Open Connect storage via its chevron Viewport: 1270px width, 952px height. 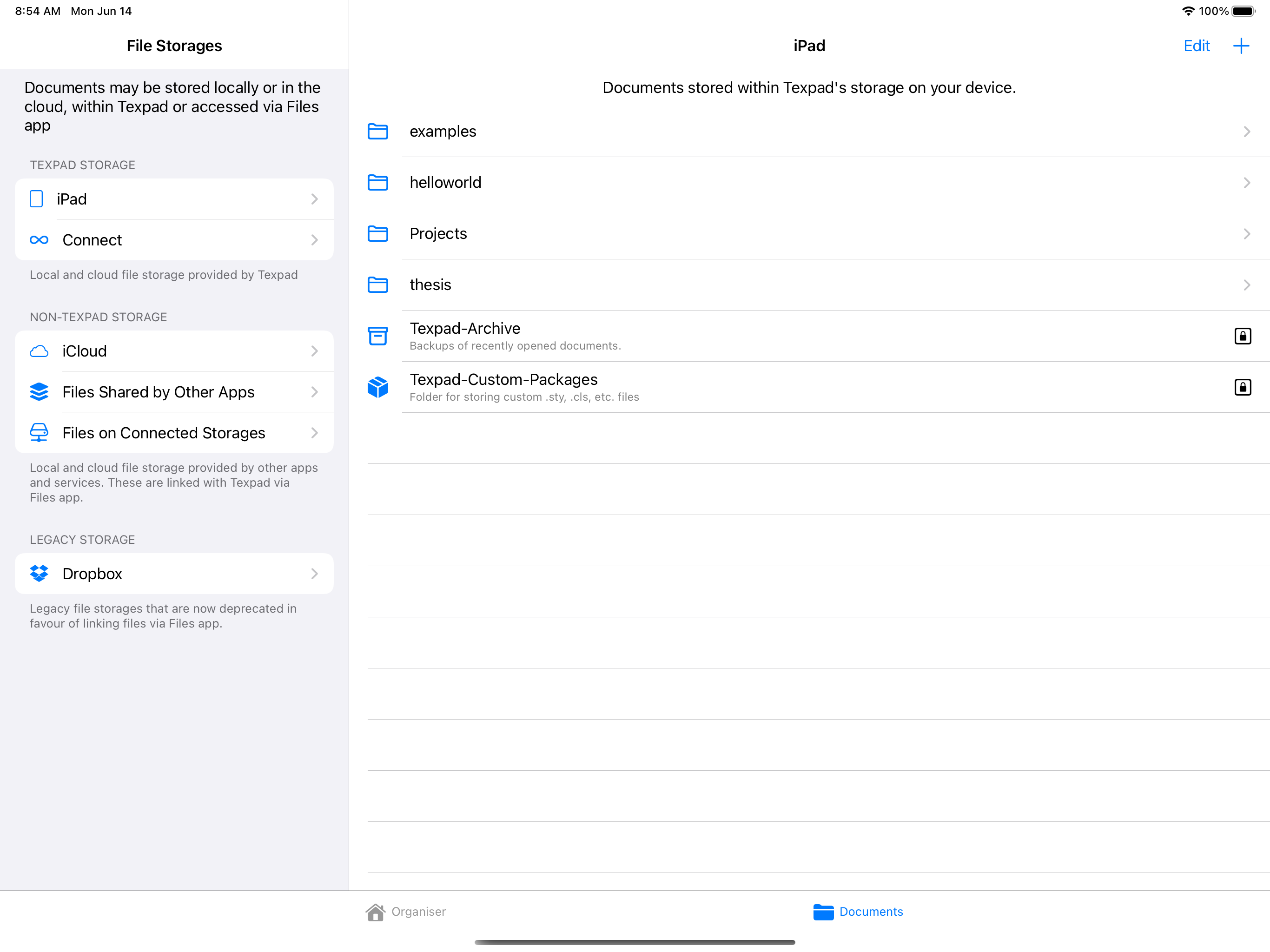(x=314, y=240)
